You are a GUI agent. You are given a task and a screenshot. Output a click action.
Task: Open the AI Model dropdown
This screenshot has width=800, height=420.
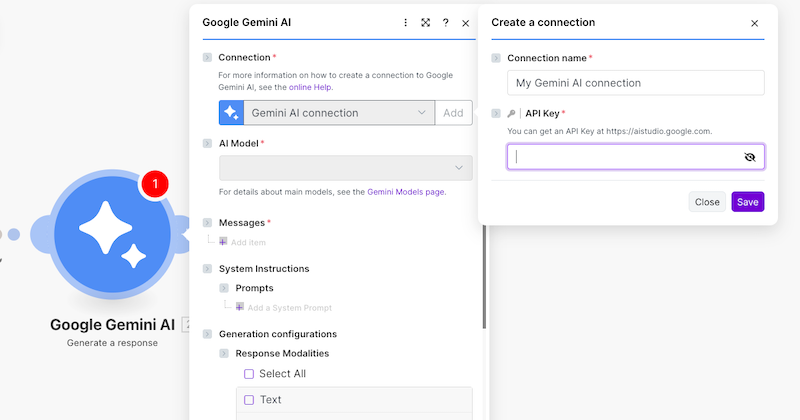(x=345, y=168)
